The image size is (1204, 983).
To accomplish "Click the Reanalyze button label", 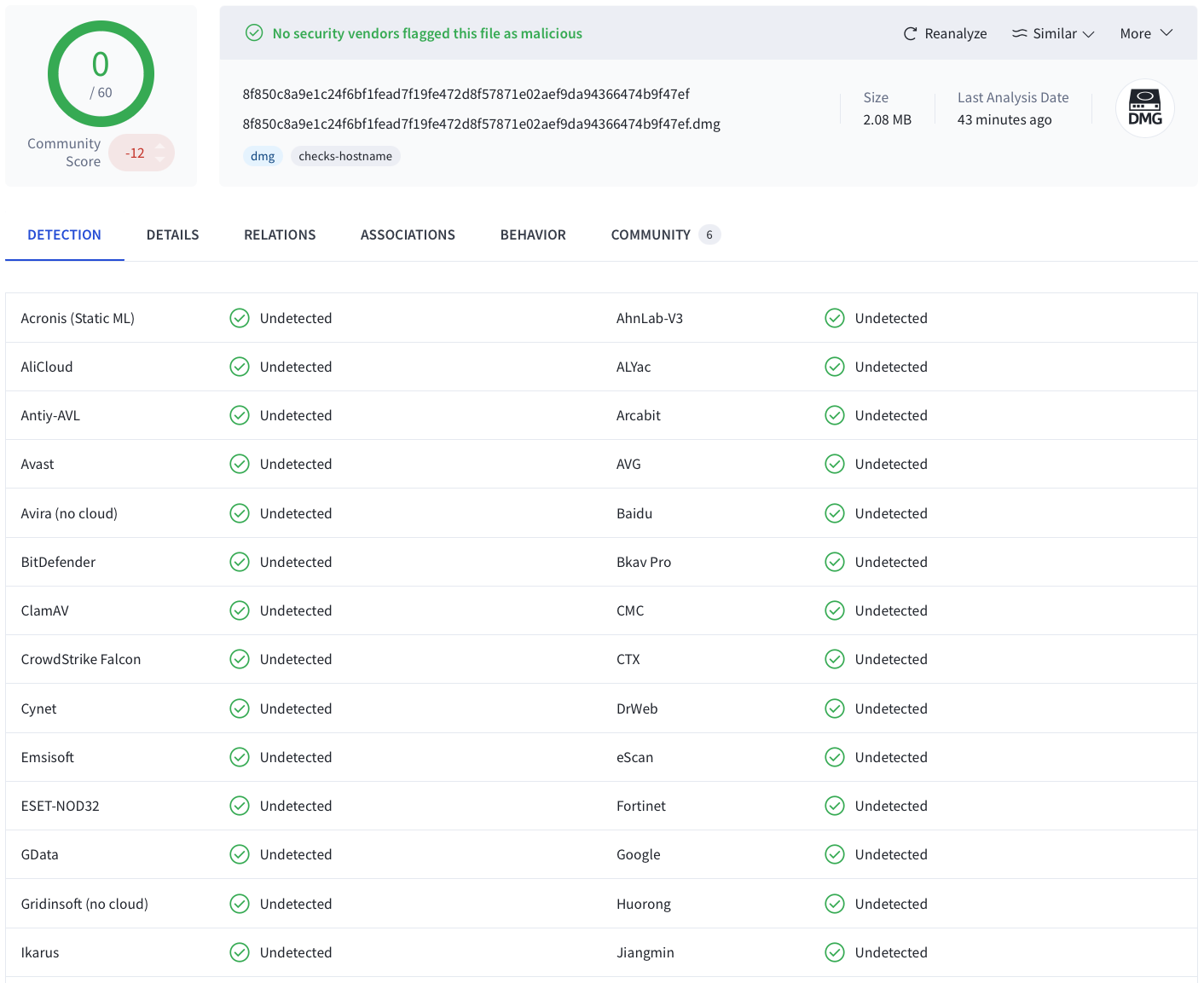I will pos(956,33).
